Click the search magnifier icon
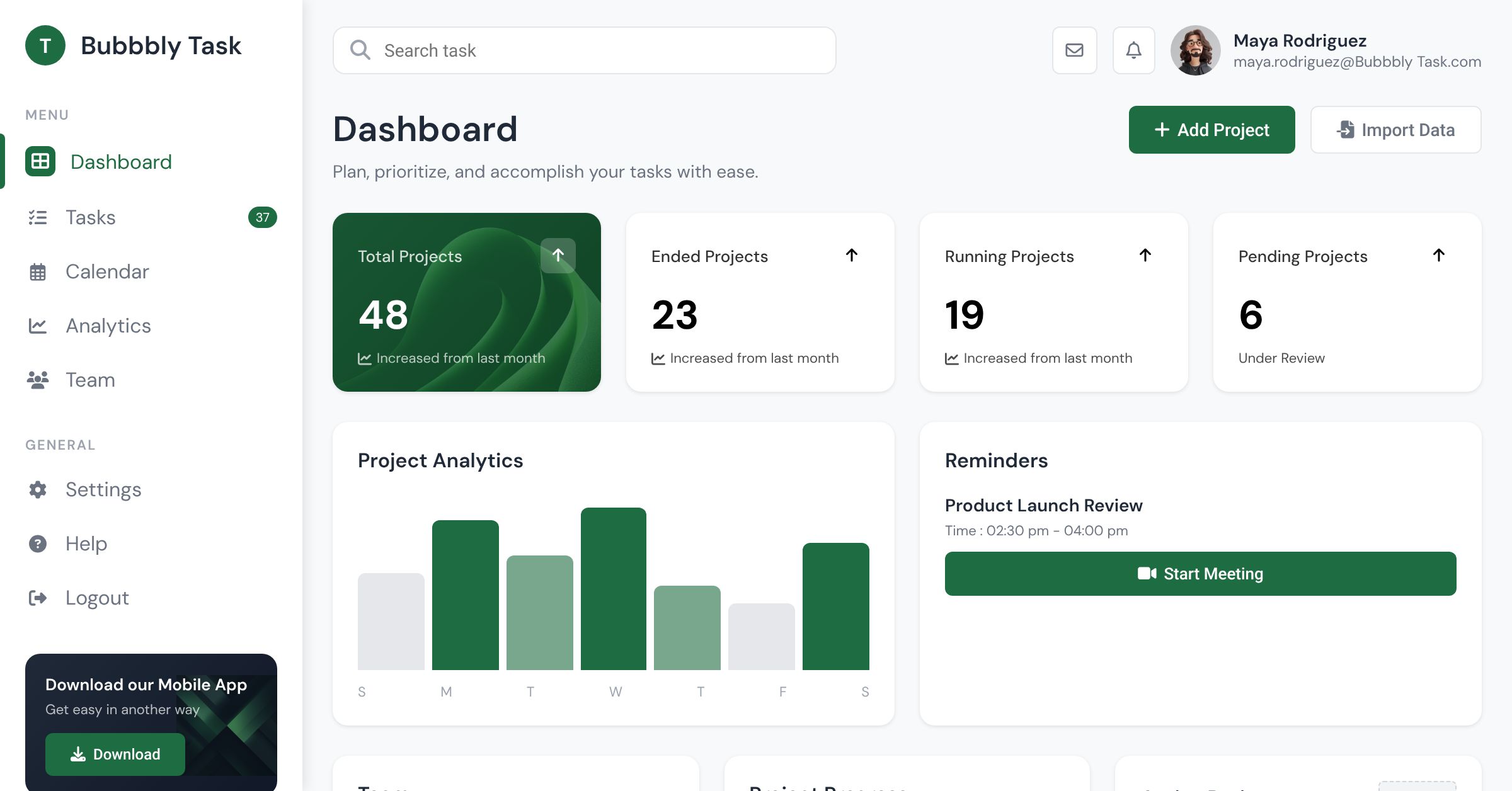 pos(360,50)
